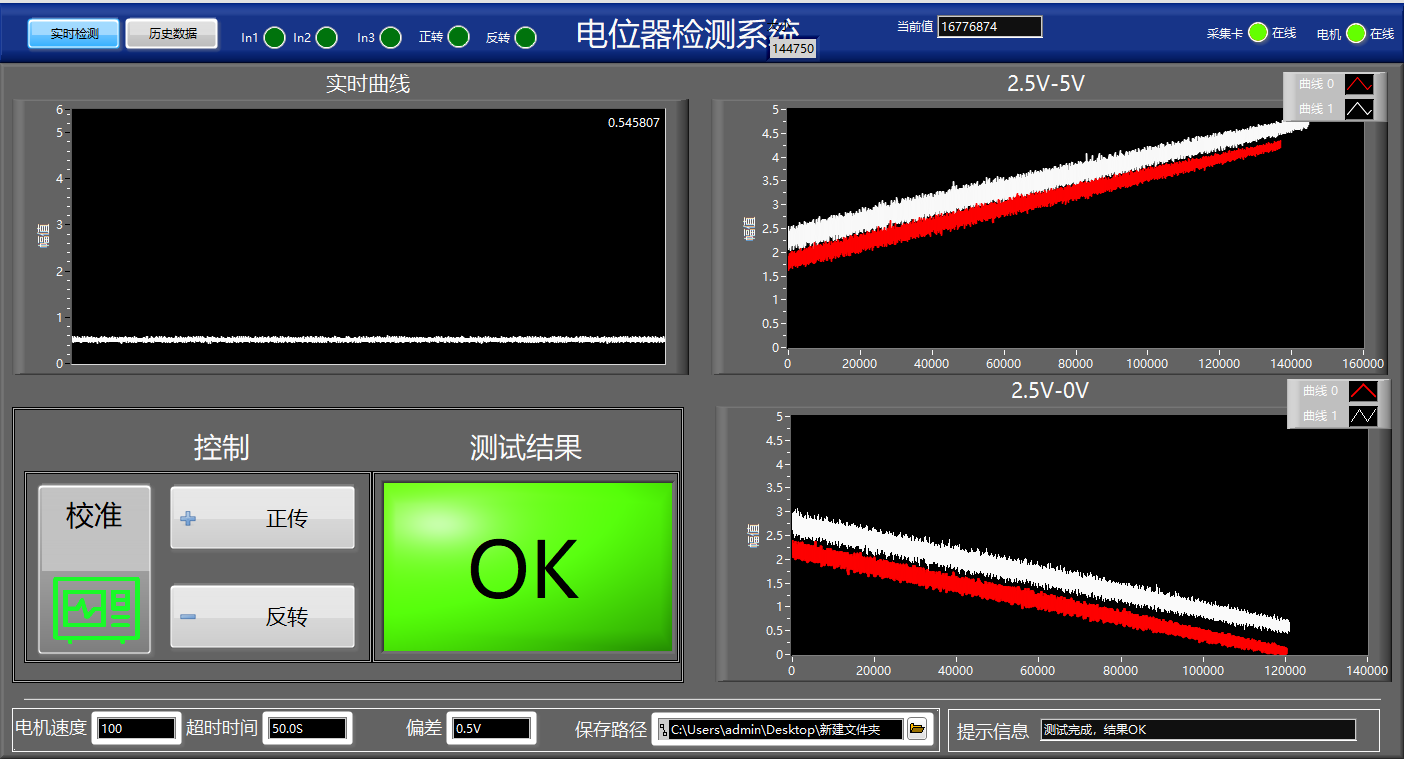Click the 采集卡 online status LED
The image size is (1404, 759).
[1258, 33]
